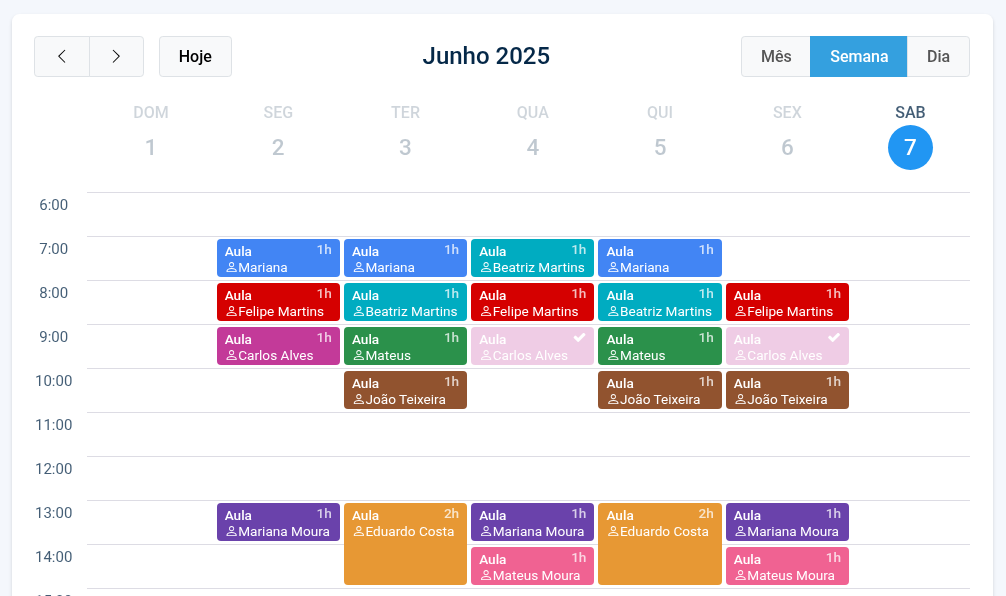Switch to the Dia view

click(938, 57)
